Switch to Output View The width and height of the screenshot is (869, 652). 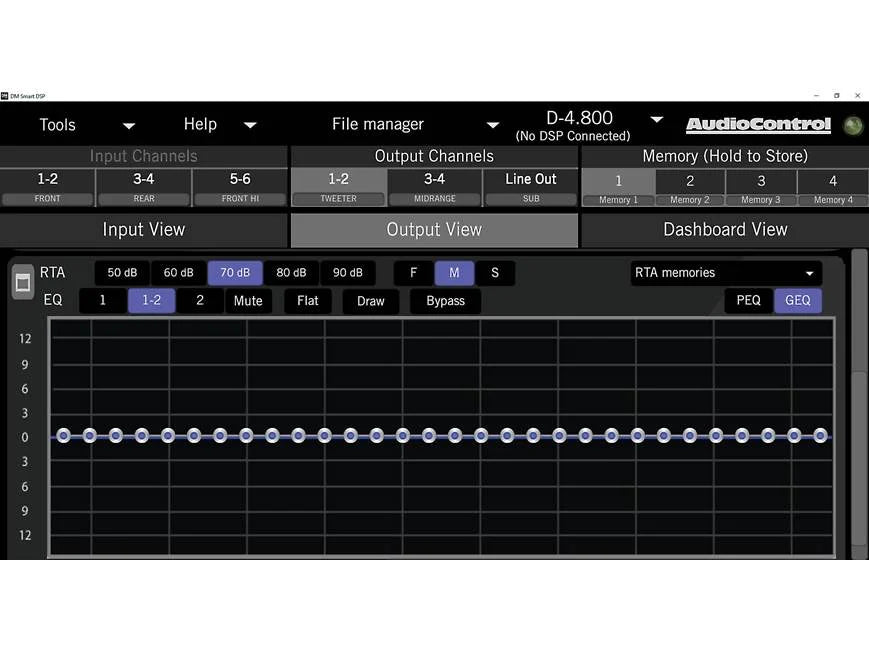(x=434, y=230)
